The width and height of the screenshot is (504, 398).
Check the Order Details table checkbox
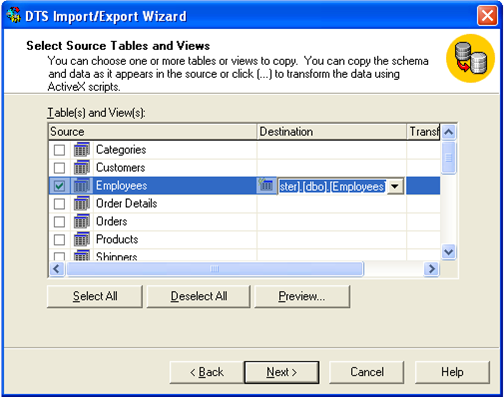(59, 204)
